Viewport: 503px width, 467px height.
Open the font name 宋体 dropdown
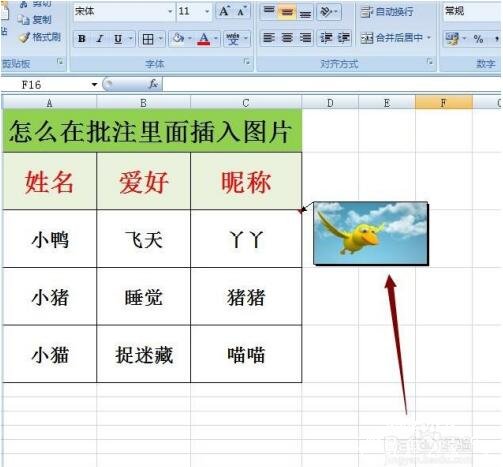tap(170, 12)
